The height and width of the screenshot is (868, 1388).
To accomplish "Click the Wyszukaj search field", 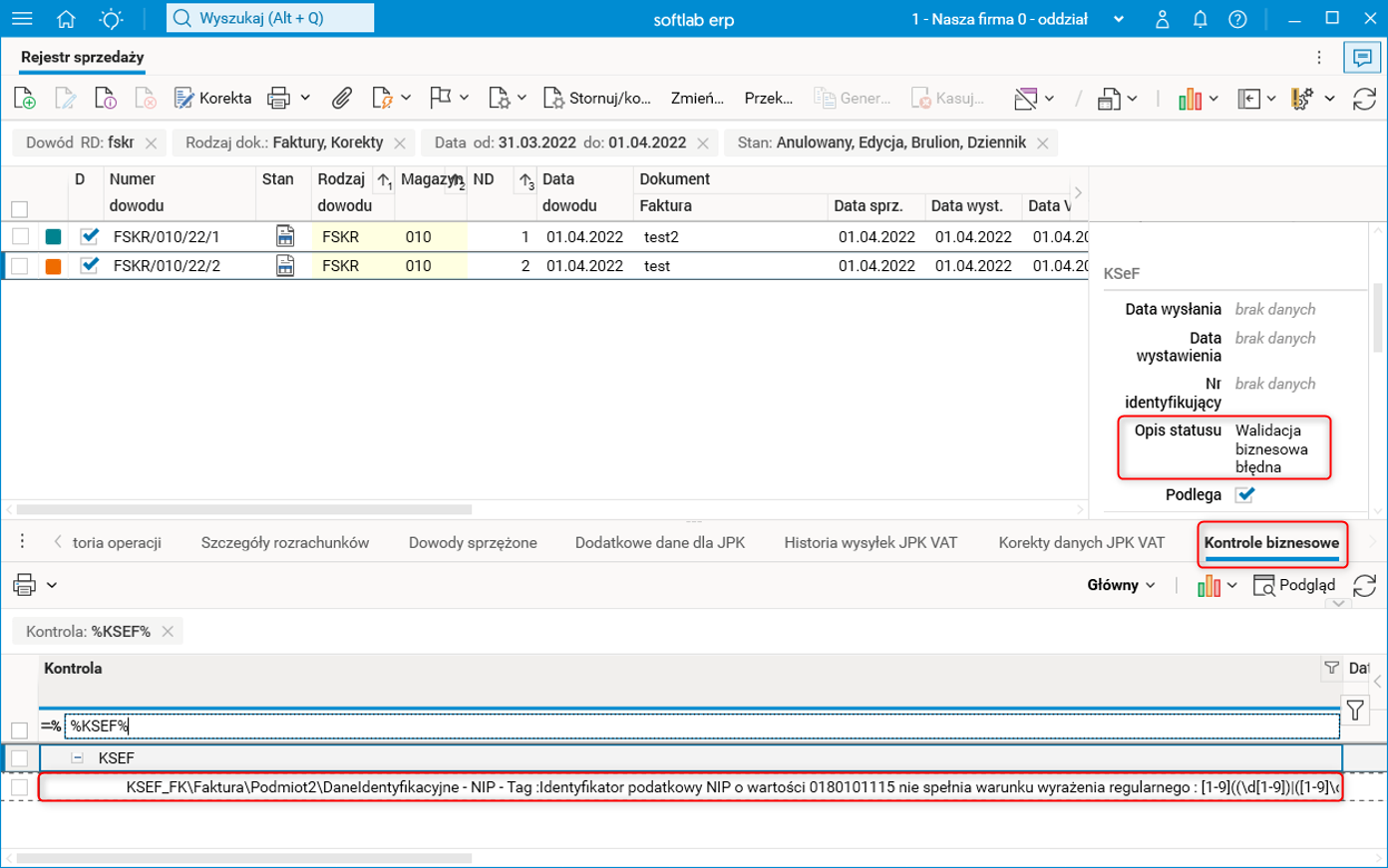I will pos(270,18).
